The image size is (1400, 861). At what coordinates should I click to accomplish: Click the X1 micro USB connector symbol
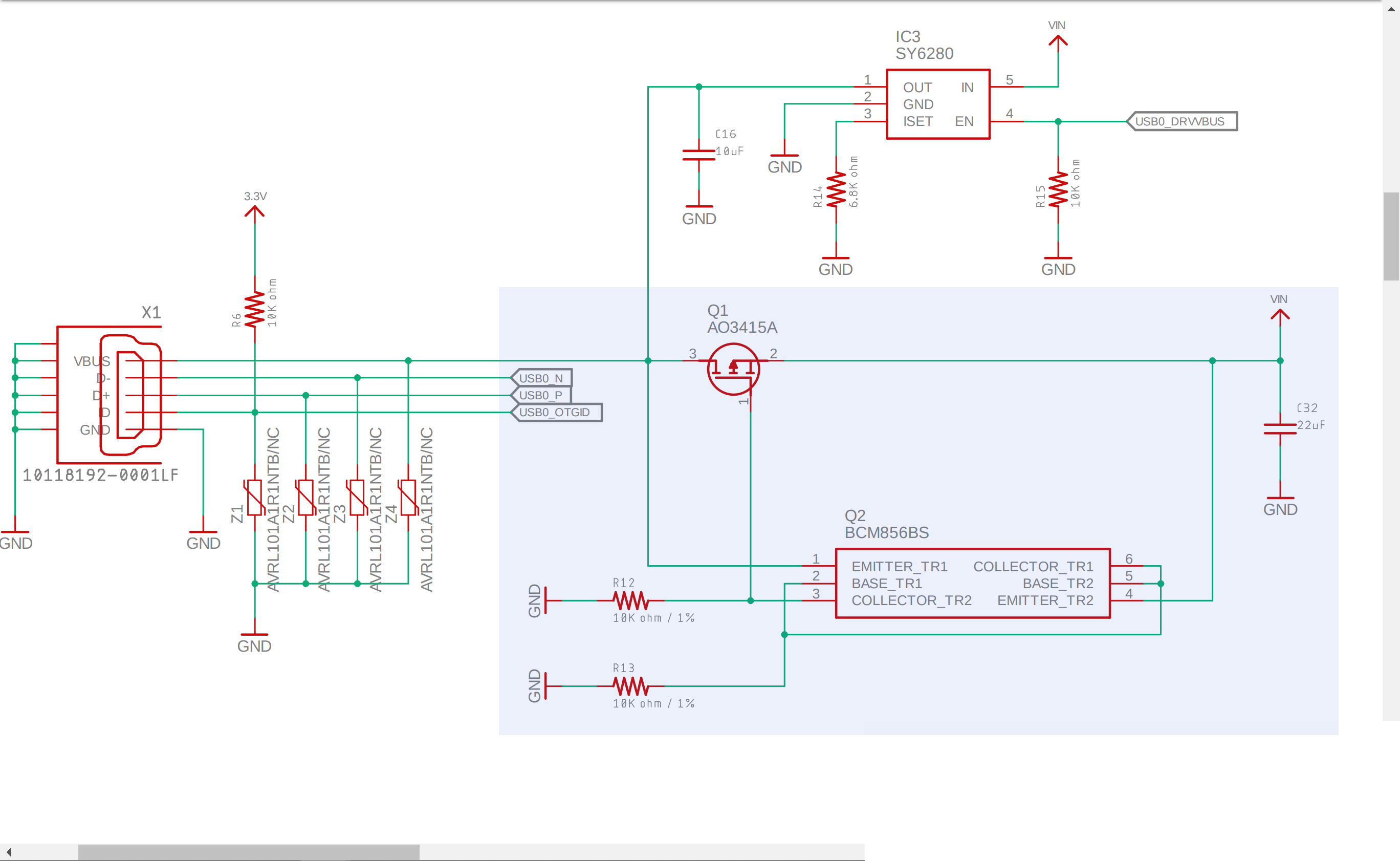point(110,395)
